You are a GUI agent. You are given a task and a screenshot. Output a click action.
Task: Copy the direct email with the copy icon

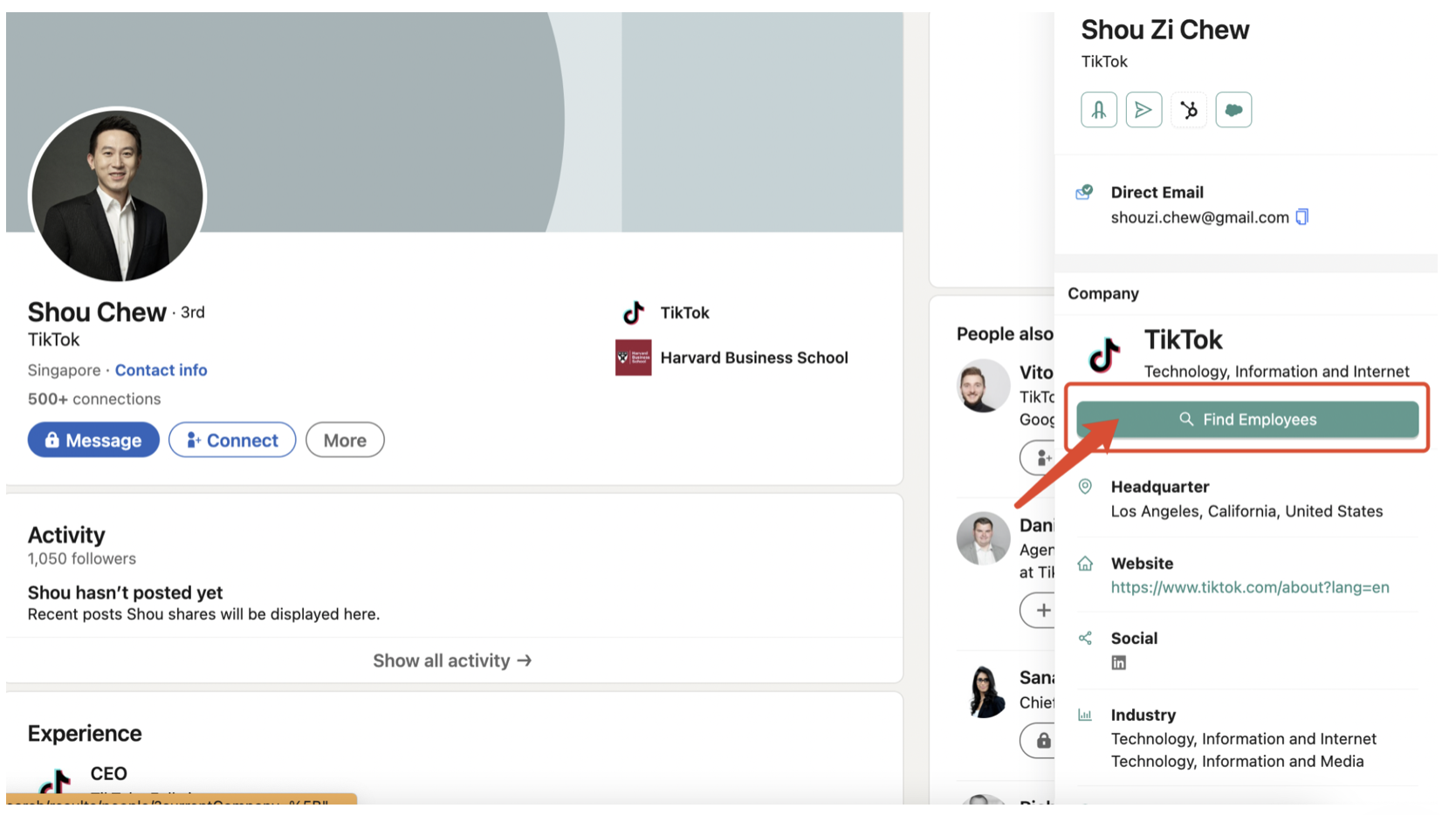pos(1302,217)
